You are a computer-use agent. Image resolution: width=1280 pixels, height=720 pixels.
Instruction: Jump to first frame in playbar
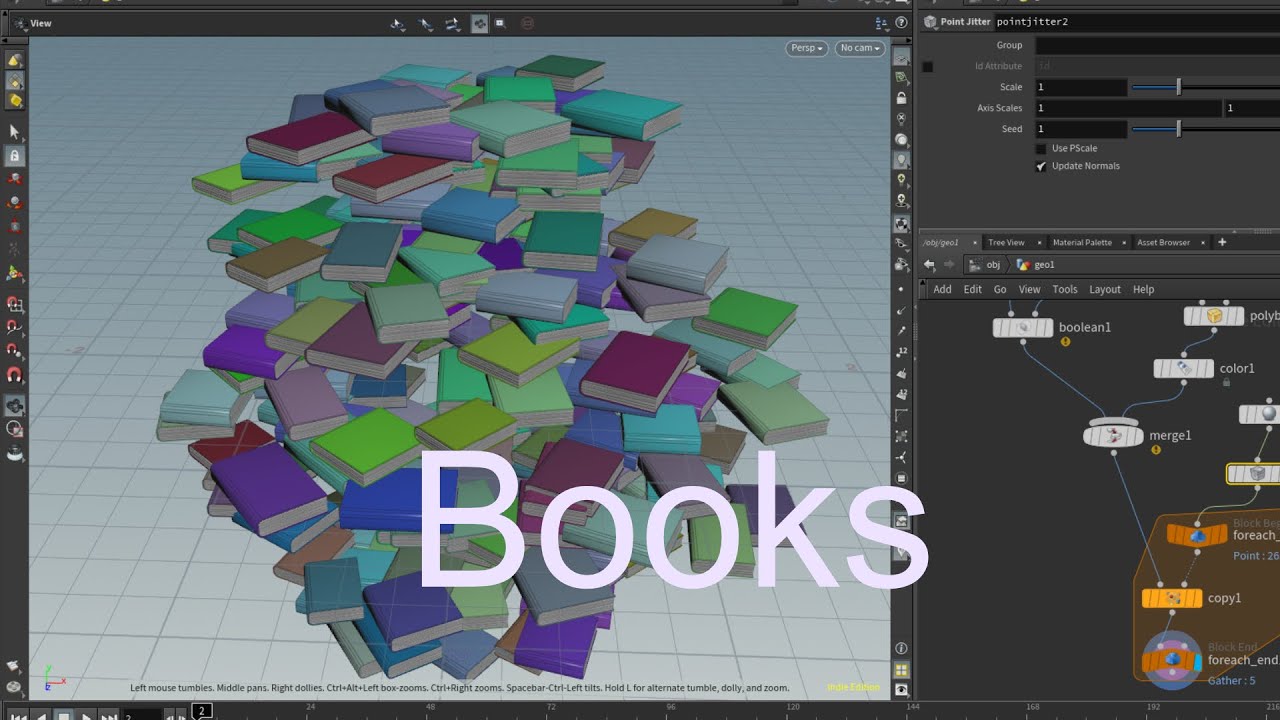click(x=19, y=716)
